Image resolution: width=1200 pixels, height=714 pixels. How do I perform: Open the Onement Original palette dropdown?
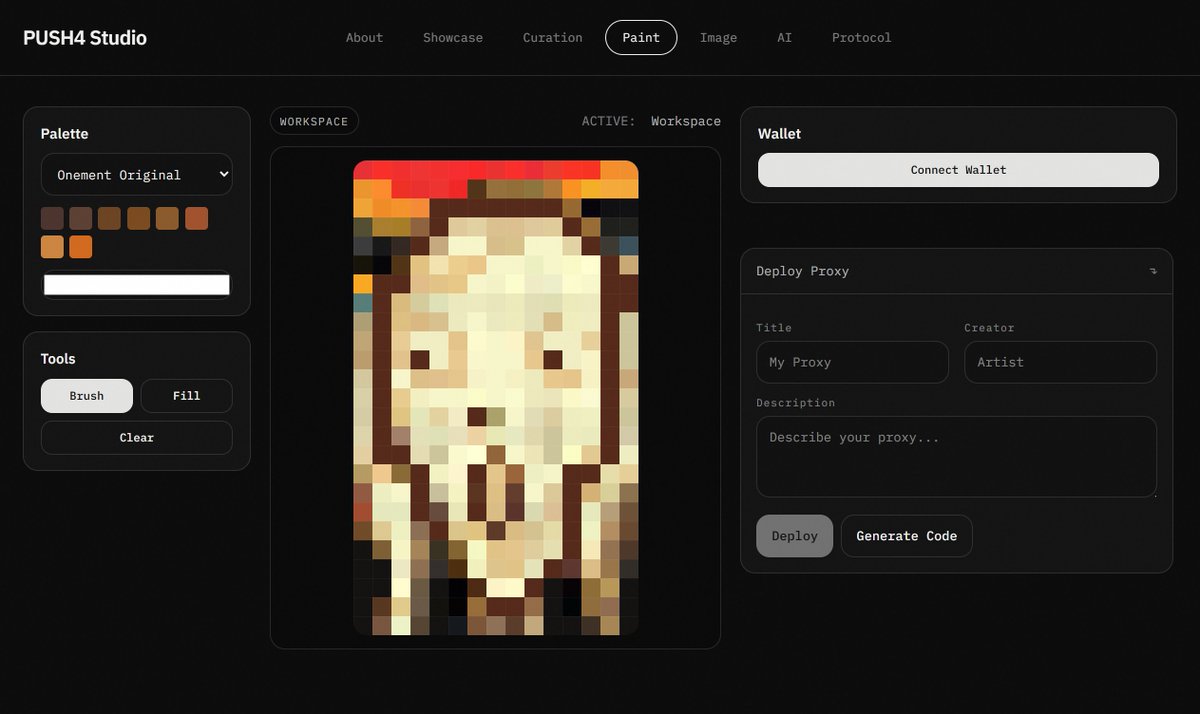pyautogui.click(x=137, y=174)
